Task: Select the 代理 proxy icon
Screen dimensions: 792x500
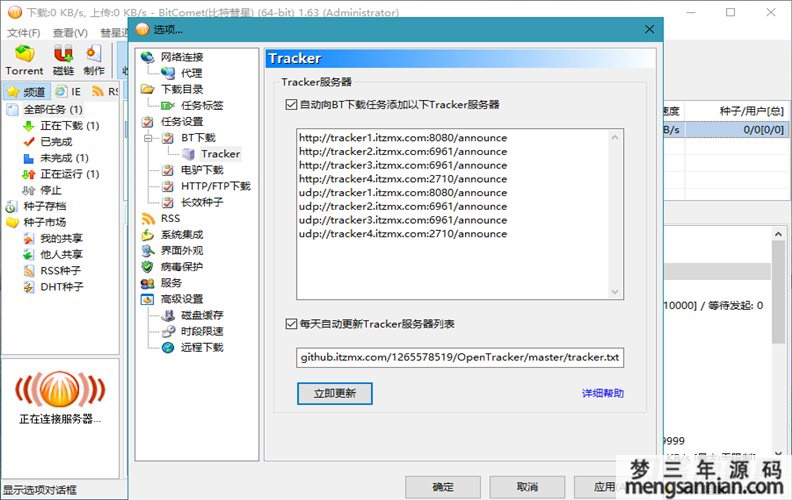Action: tap(168, 73)
